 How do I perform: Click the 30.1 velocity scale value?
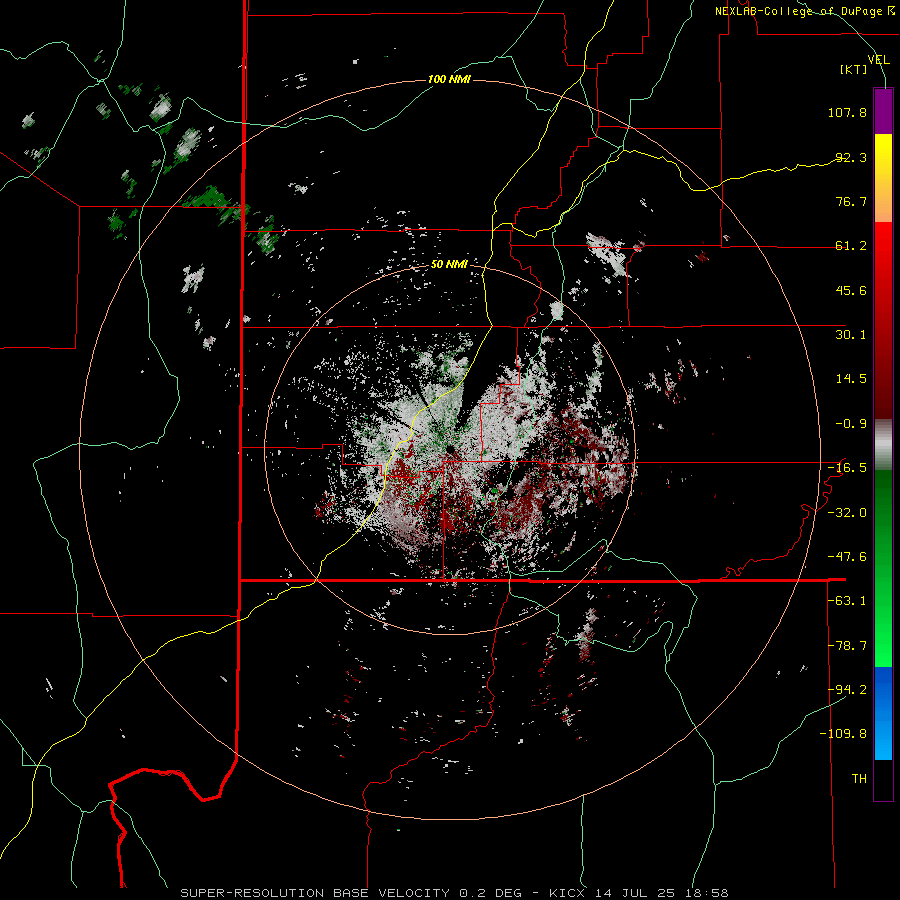(x=851, y=335)
